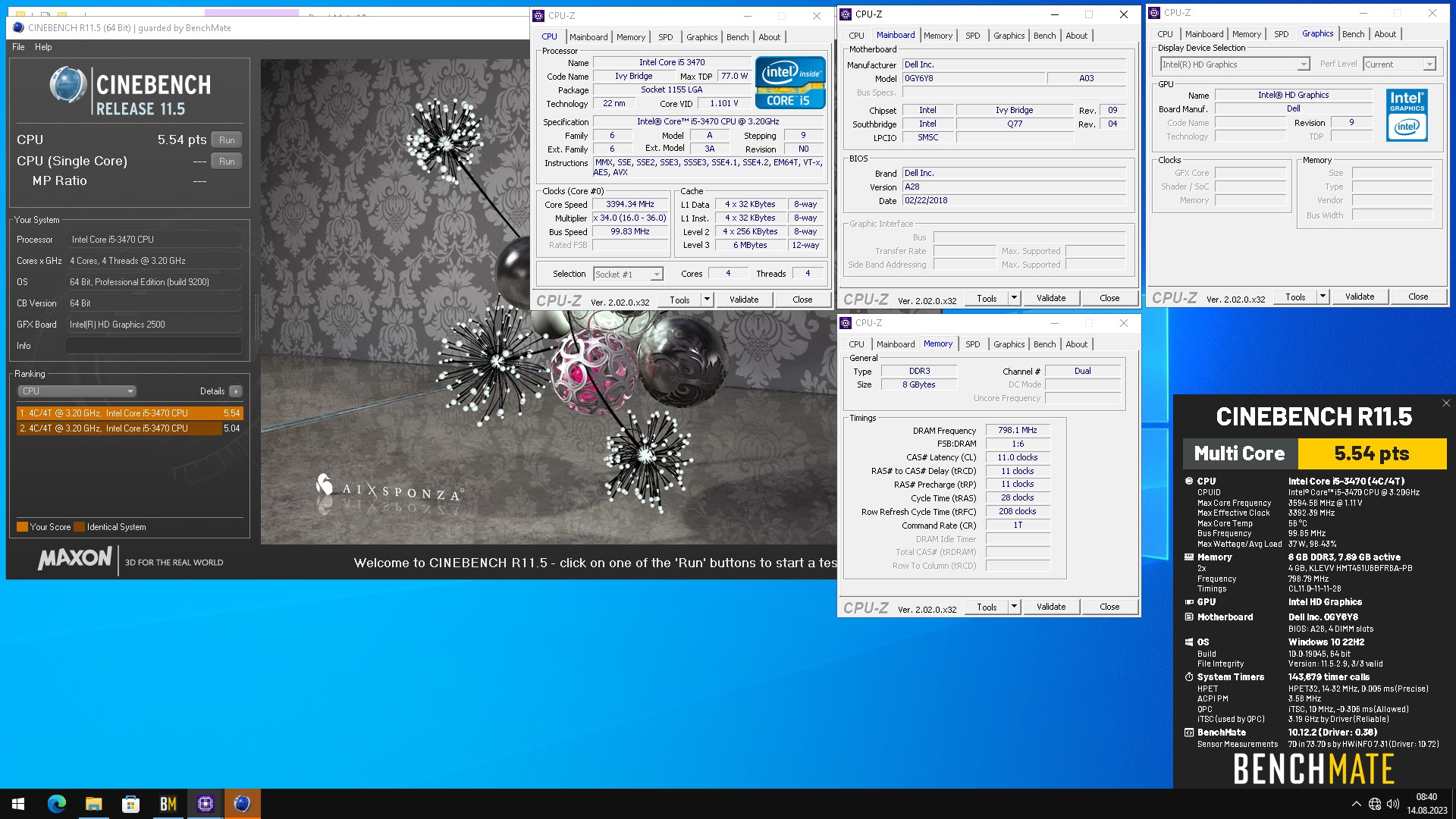Click the Cinebench Release 11.5 logo

click(x=130, y=92)
